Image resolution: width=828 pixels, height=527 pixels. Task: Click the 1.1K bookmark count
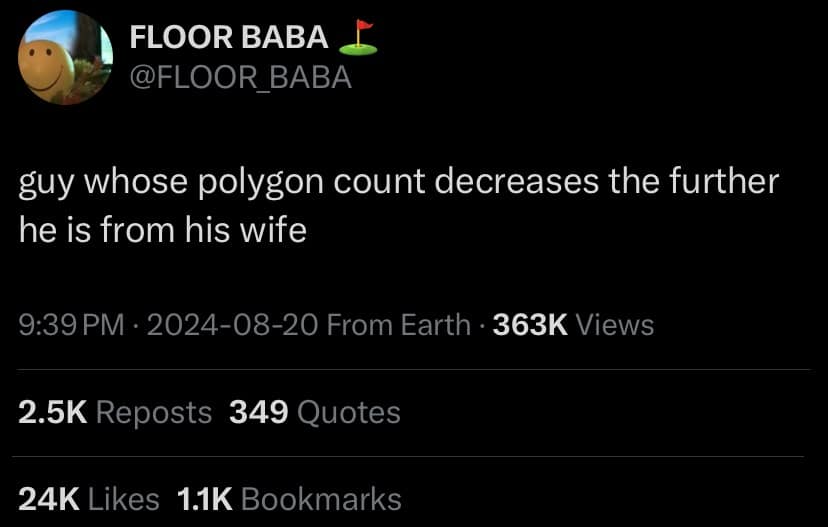tap(204, 498)
